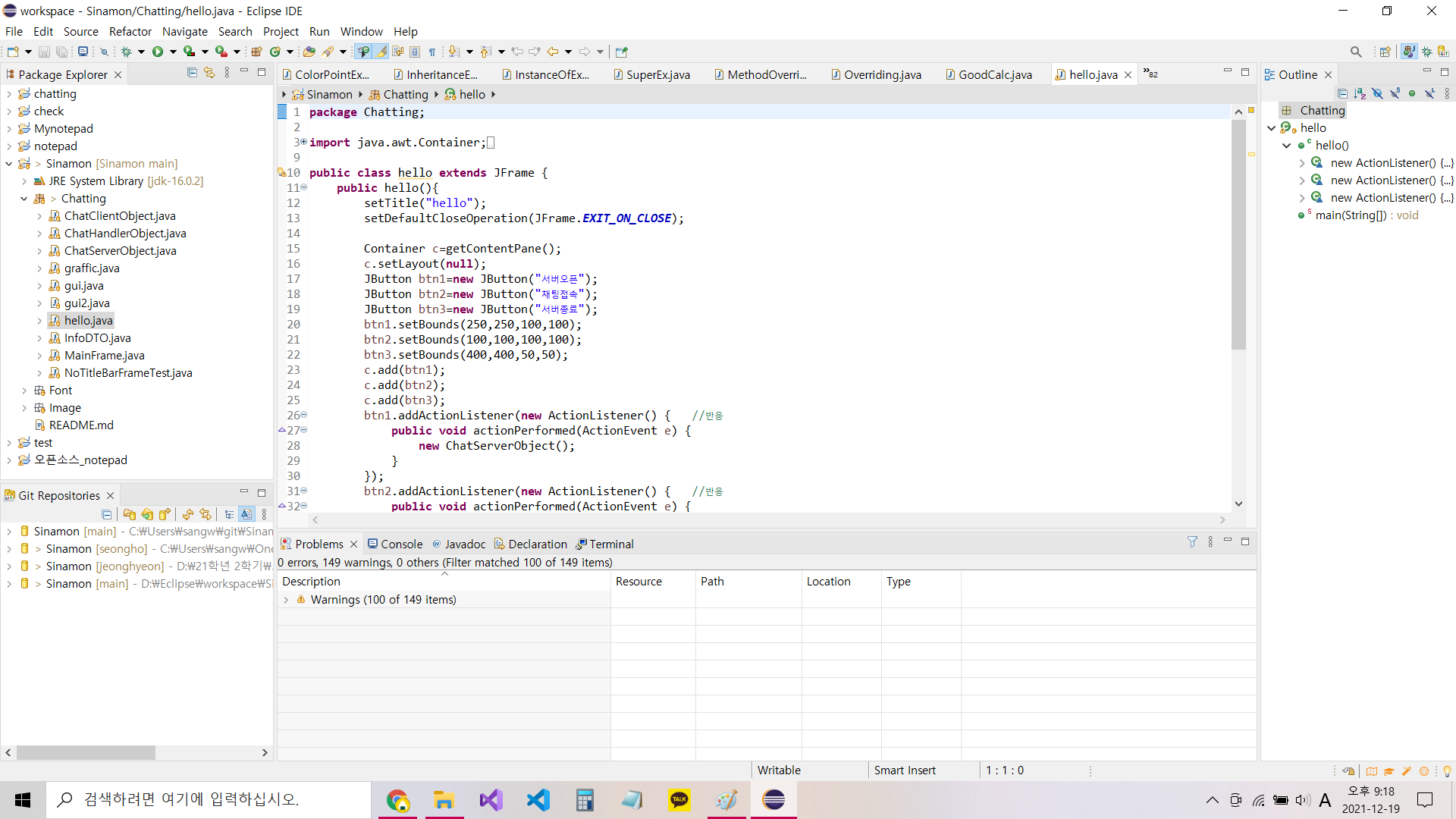Open the Refactor menu
Viewport: 1456px width, 819px height.
130,31
